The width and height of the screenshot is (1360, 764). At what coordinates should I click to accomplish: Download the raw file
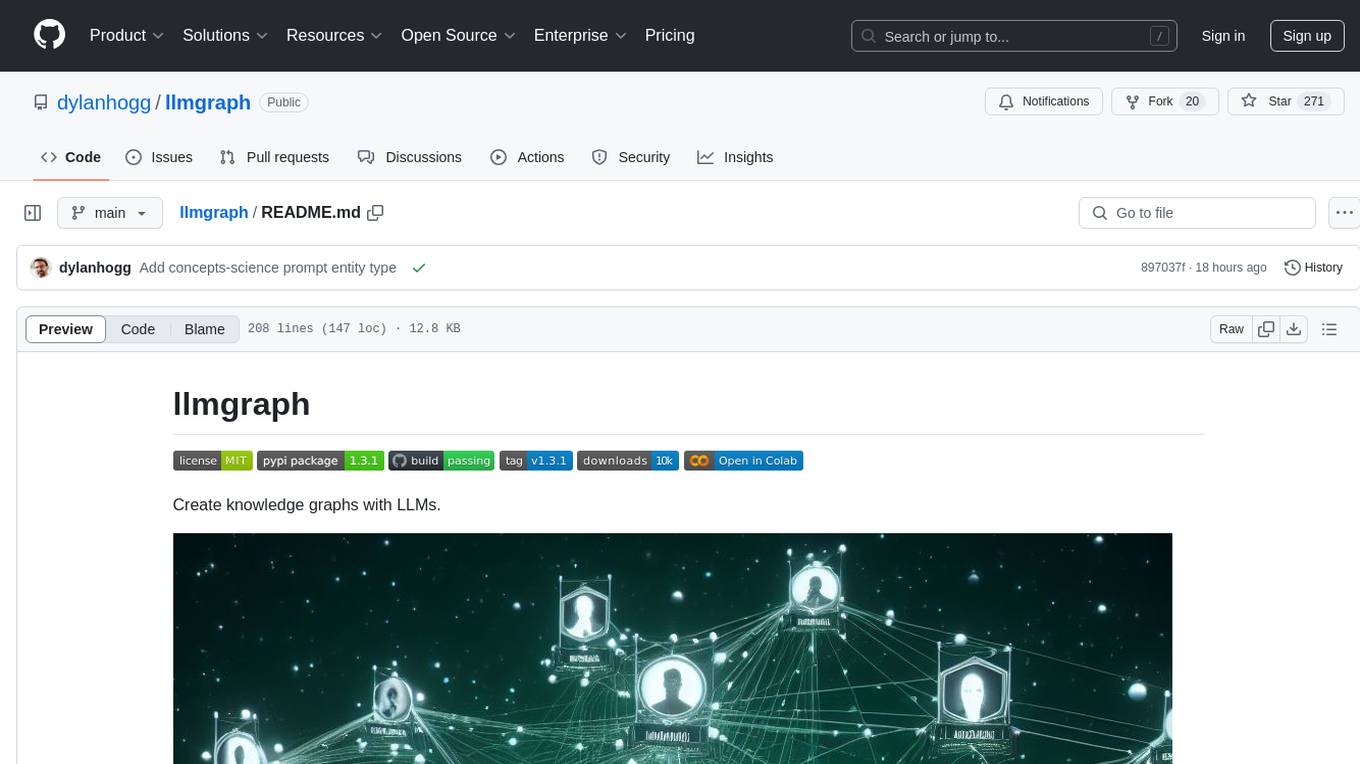[1293, 329]
